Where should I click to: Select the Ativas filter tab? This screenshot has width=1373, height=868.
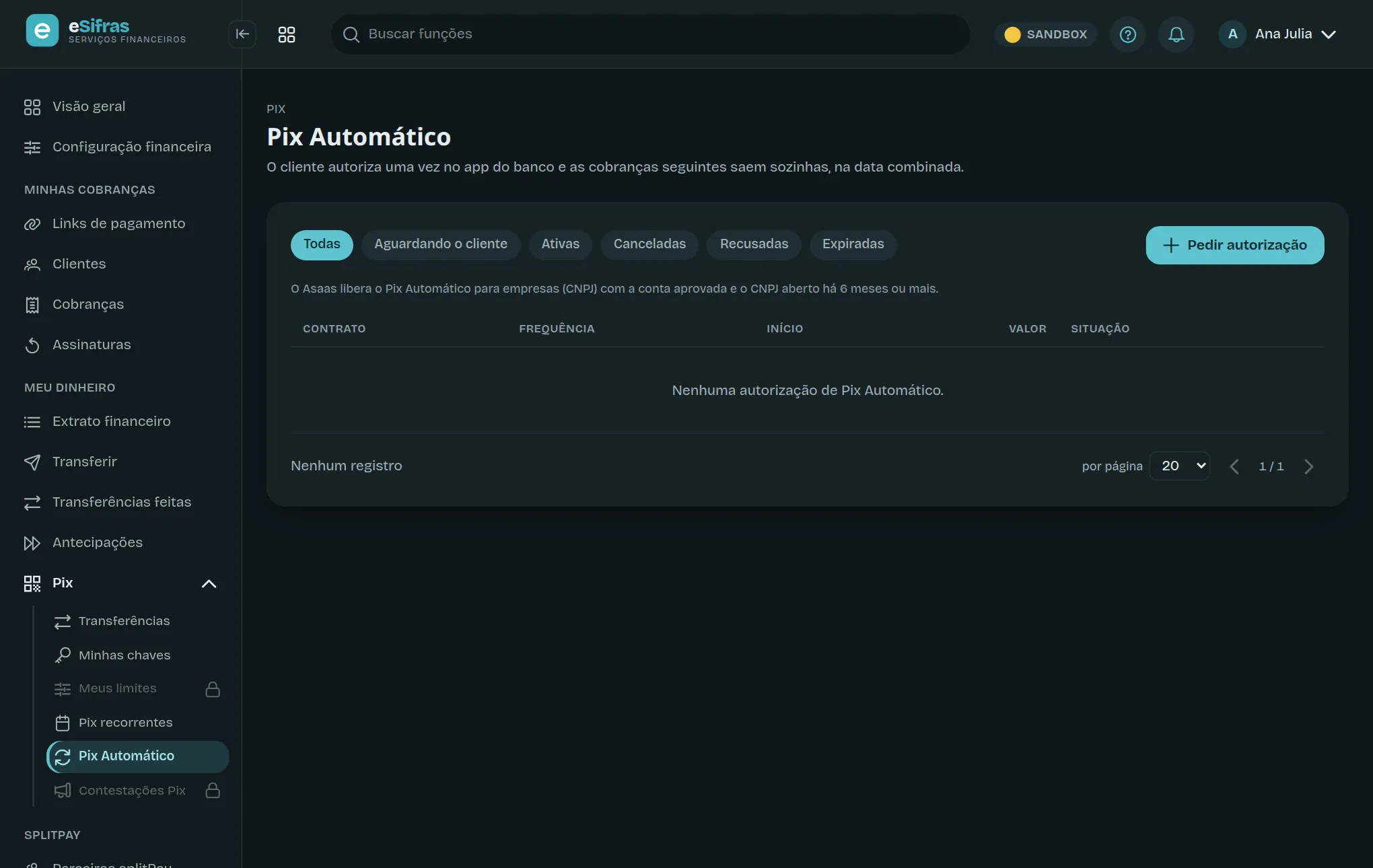click(x=561, y=244)
